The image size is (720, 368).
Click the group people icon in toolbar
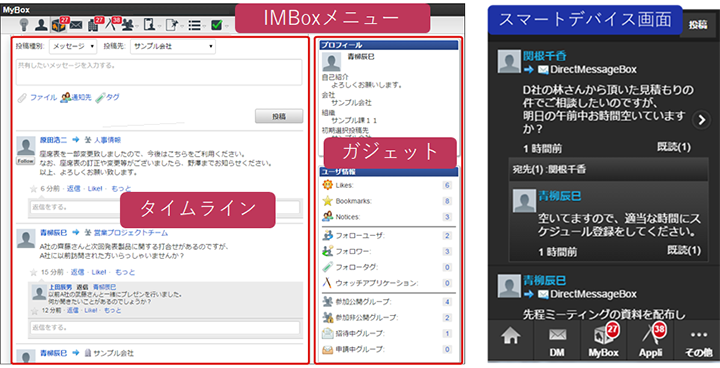[127, 25]
